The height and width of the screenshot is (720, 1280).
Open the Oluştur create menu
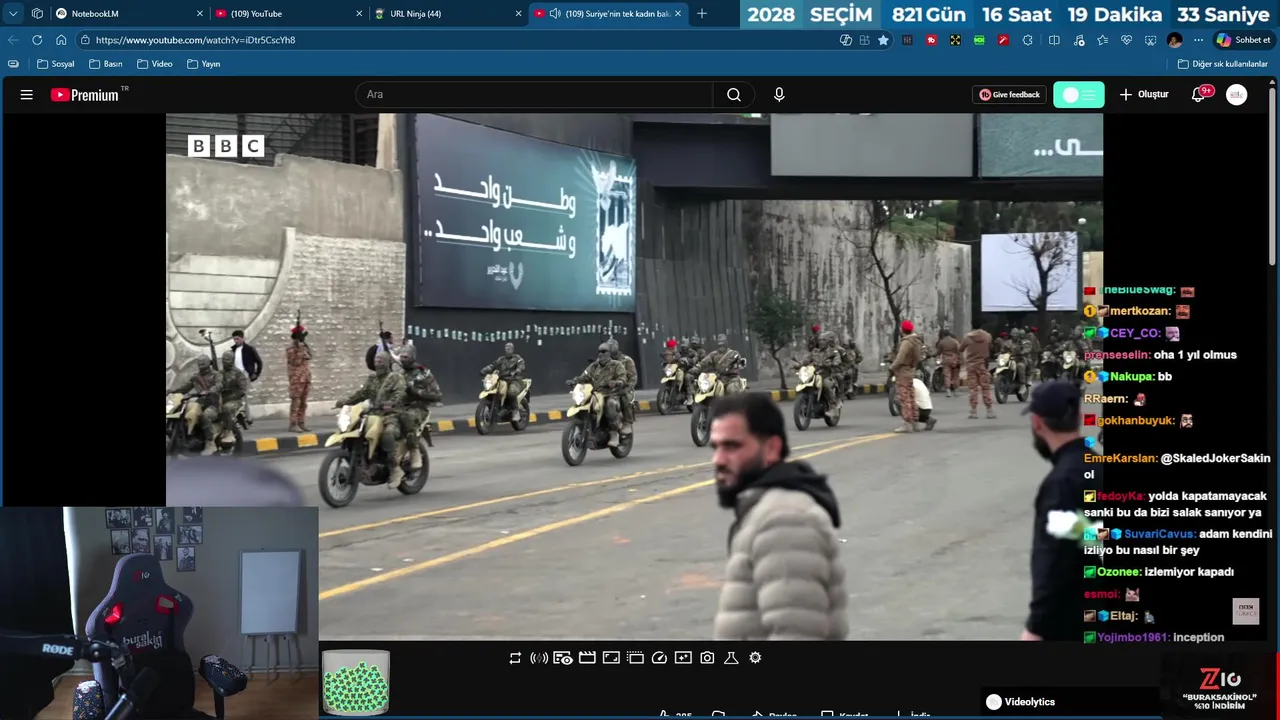(1144, 95)
